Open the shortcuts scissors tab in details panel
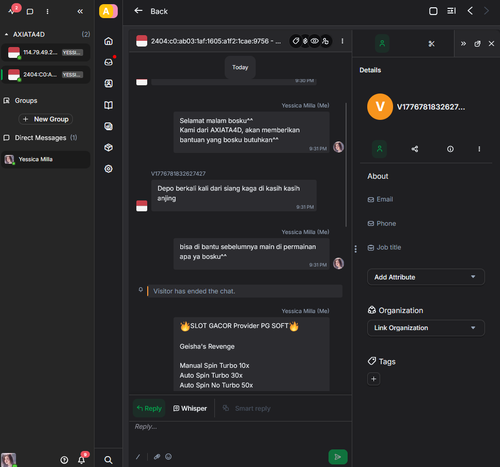The width and height of the screenshot is (500, 467). (431, 44)
